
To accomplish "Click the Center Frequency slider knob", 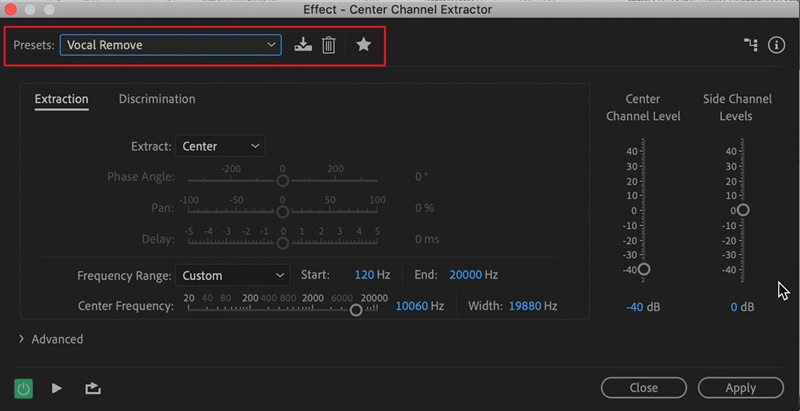I will pos(356,310).
